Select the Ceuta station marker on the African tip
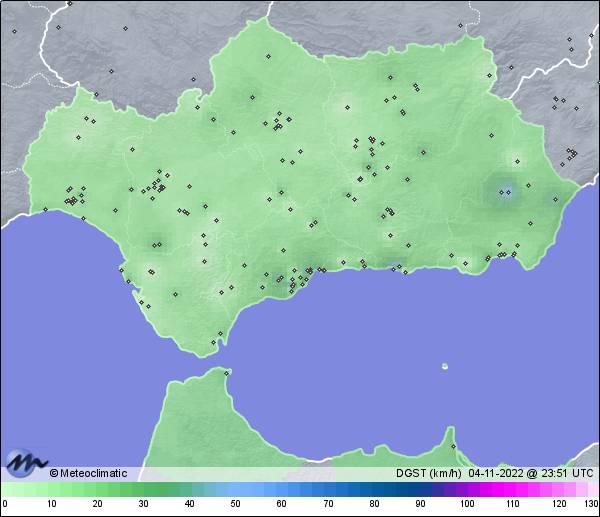 pyautogui.click(x=227, y=373)
